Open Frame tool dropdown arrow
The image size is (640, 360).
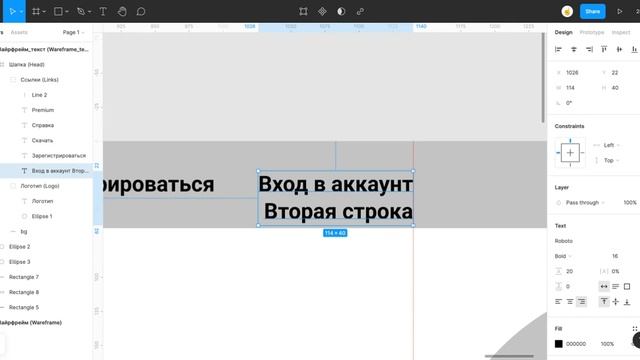coord(44,12)
